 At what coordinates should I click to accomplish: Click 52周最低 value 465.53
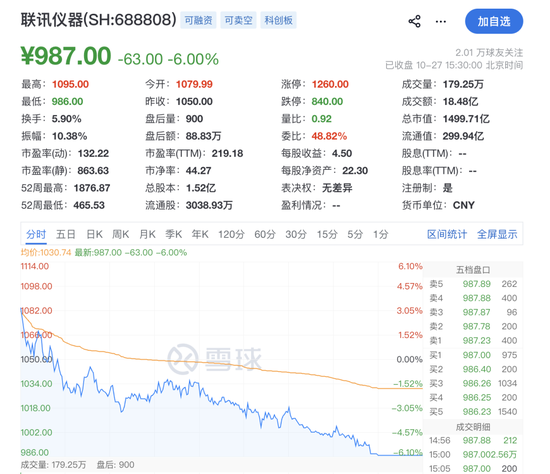(x=89, y=205)
